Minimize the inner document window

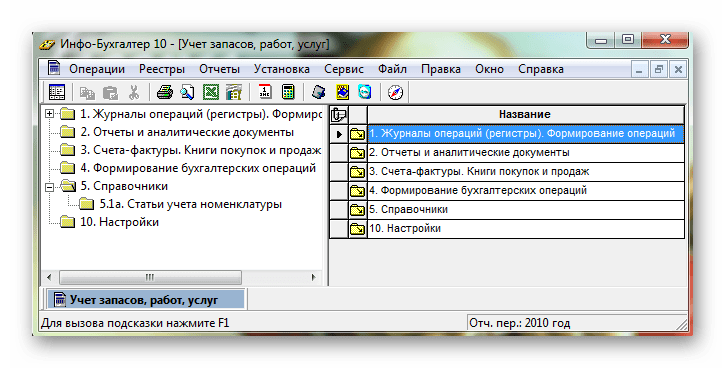(x=639, y=70)
